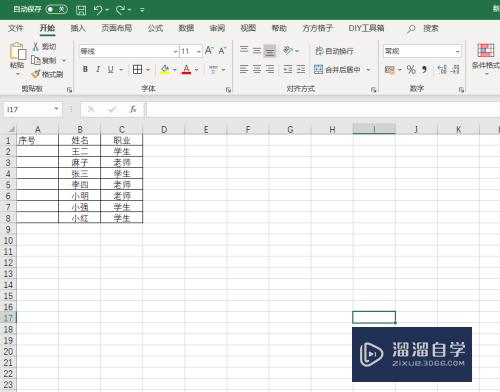The width and height of the screenshot is (500, 392).
Task: Click the Paste clipboard icon
Action: [17, 52]
